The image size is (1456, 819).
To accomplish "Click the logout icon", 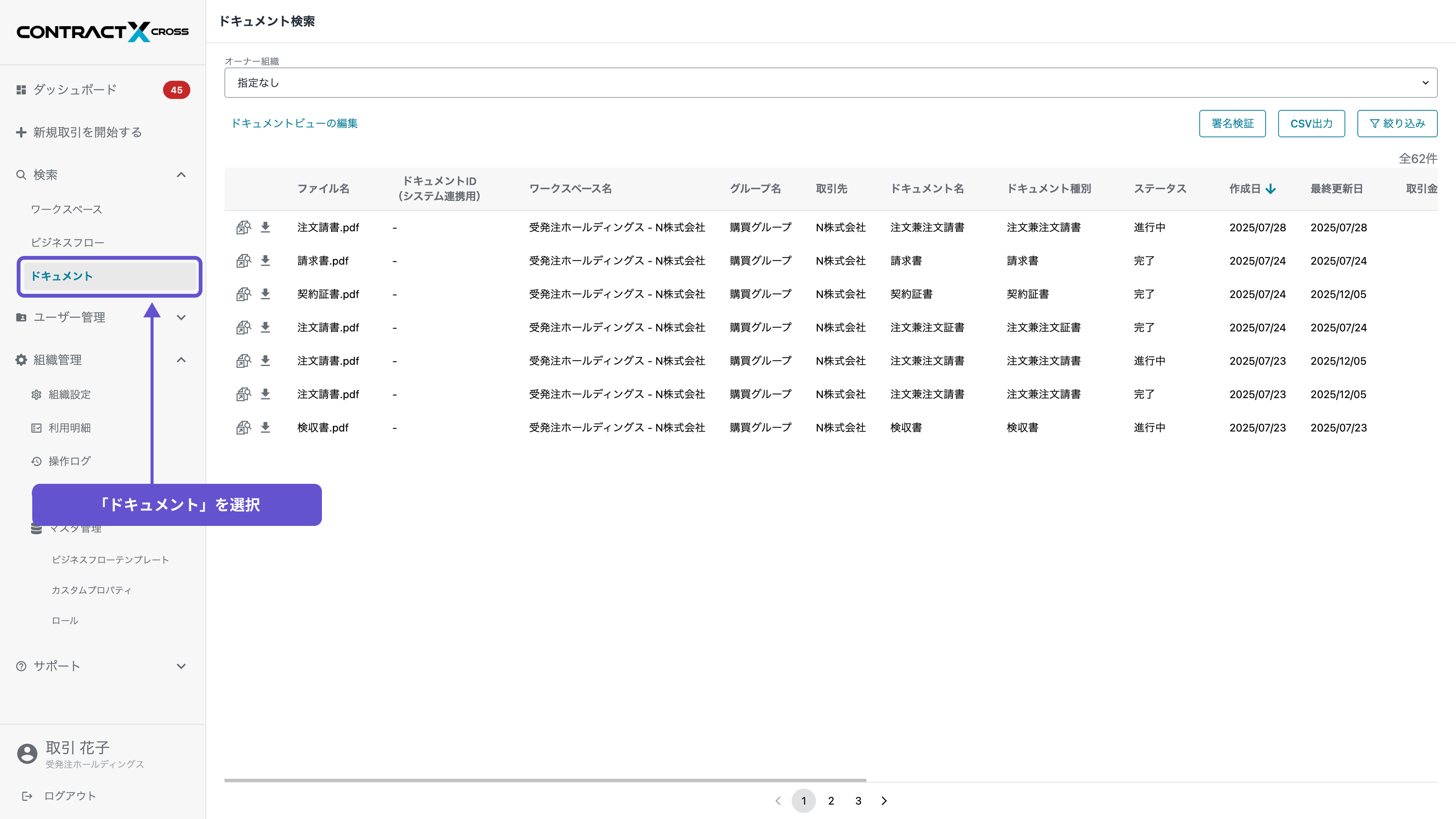I will (x=27, y=796).
